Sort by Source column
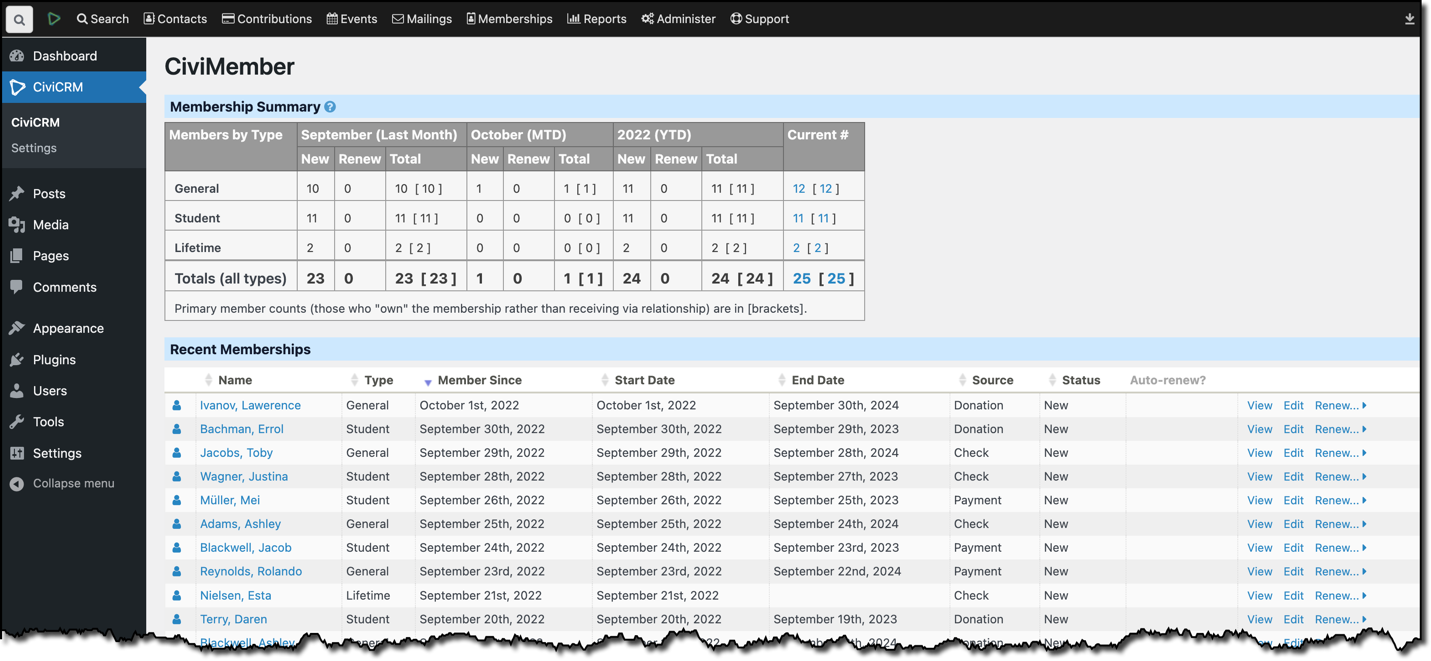This screenshot has width=1431, height=661. click(x=992, y=380)
